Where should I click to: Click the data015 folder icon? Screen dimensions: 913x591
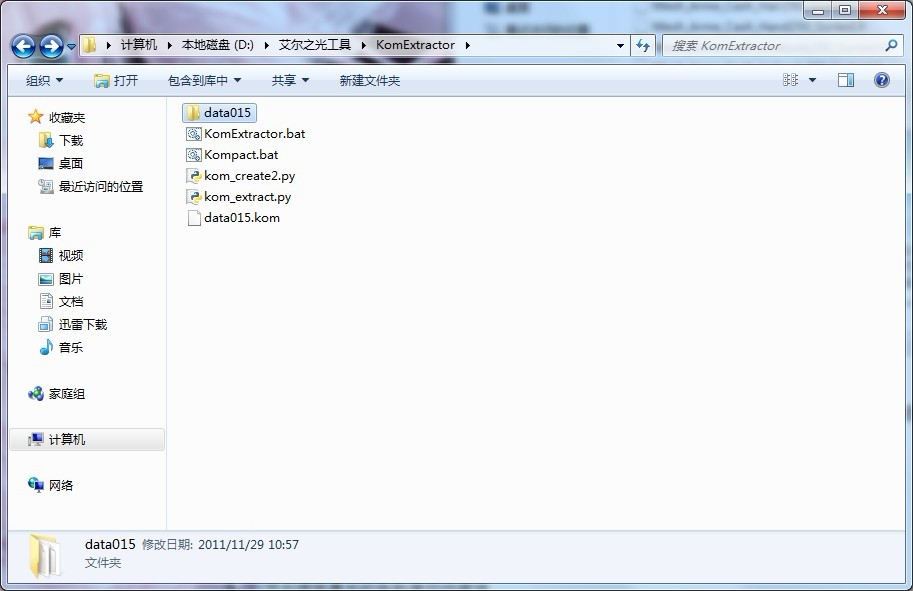pyautogui.click(x=193, y=113)
